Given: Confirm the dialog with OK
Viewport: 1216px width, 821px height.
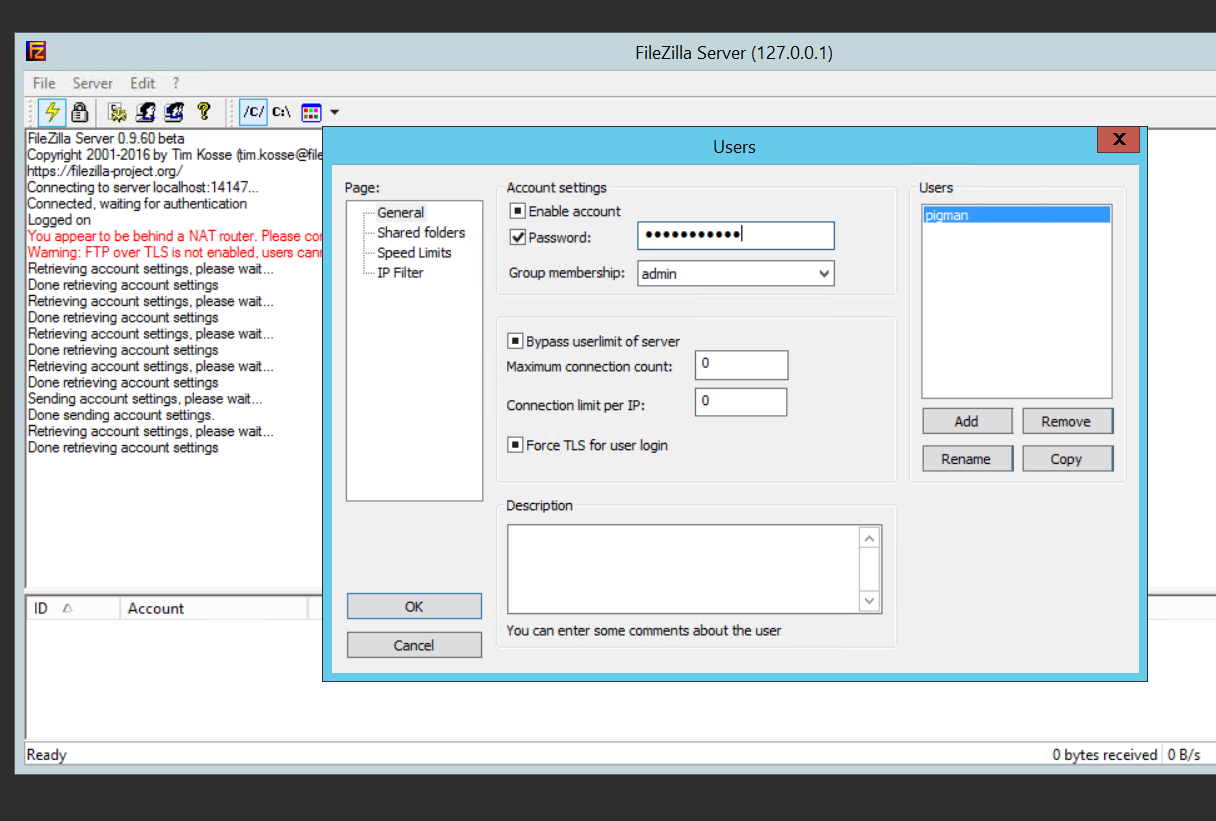Looking at the screenshot, I should tap(414, 606).
